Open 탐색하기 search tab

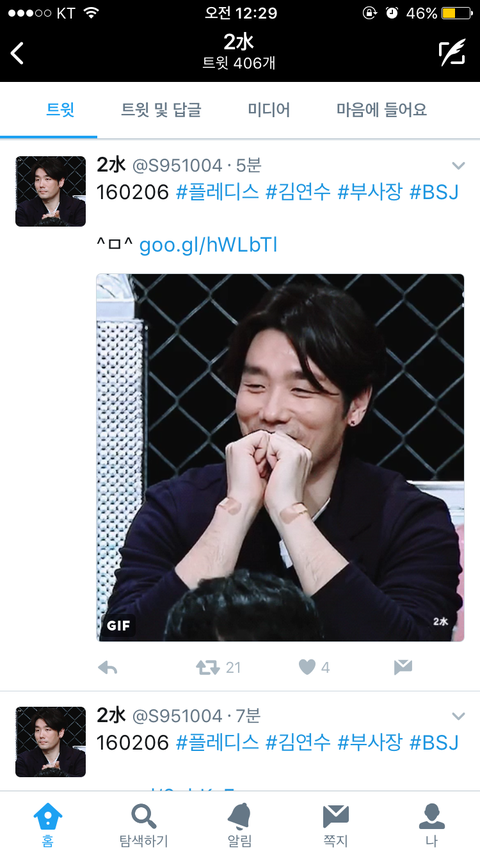[144, 825]
